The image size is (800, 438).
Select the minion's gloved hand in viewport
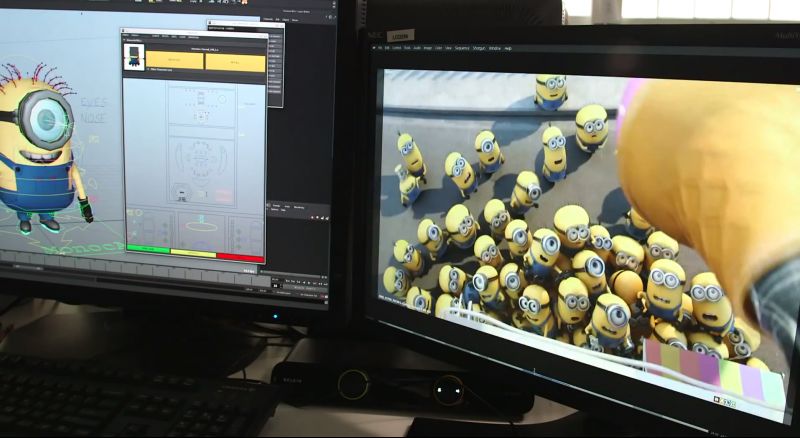86,210
